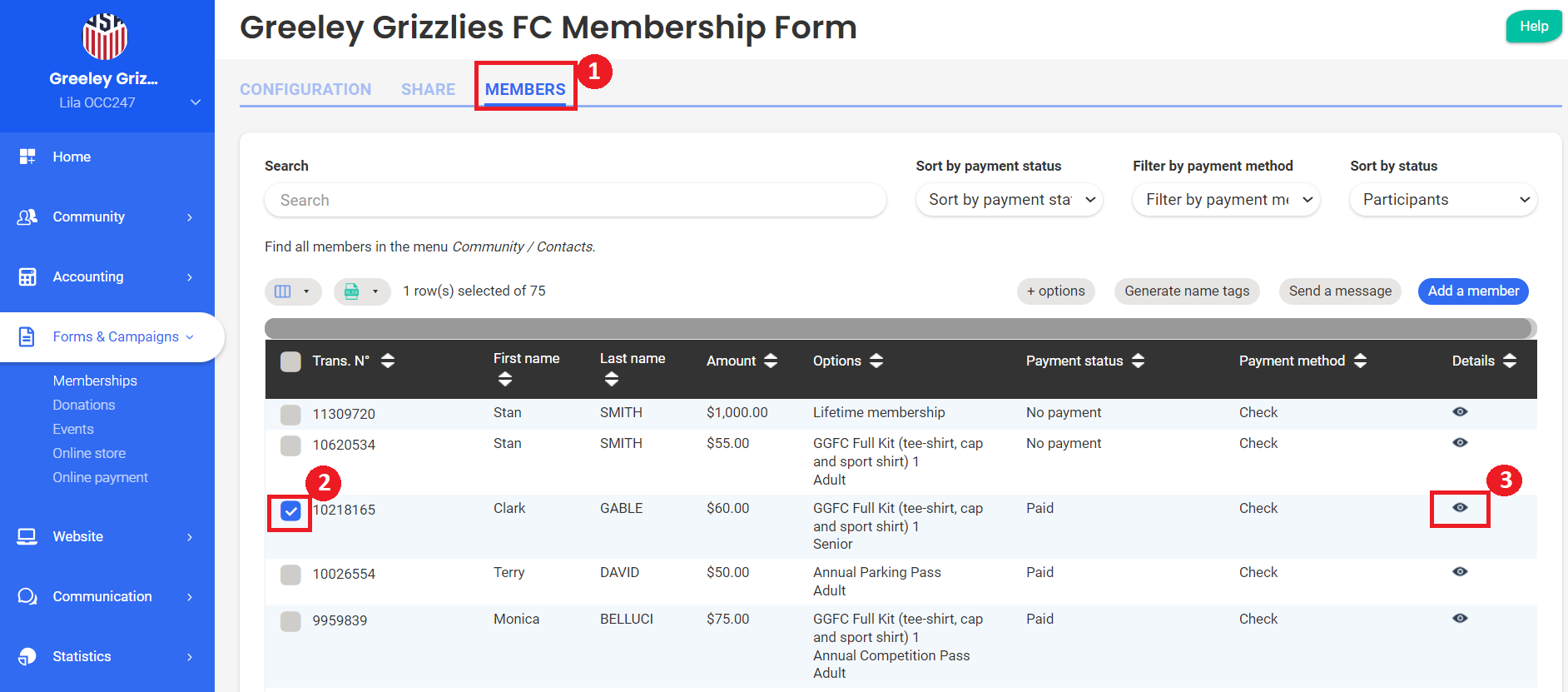Click eye icon for transaction 11309720
The height and width of the screenshot is (692, 1568).
1460,412
